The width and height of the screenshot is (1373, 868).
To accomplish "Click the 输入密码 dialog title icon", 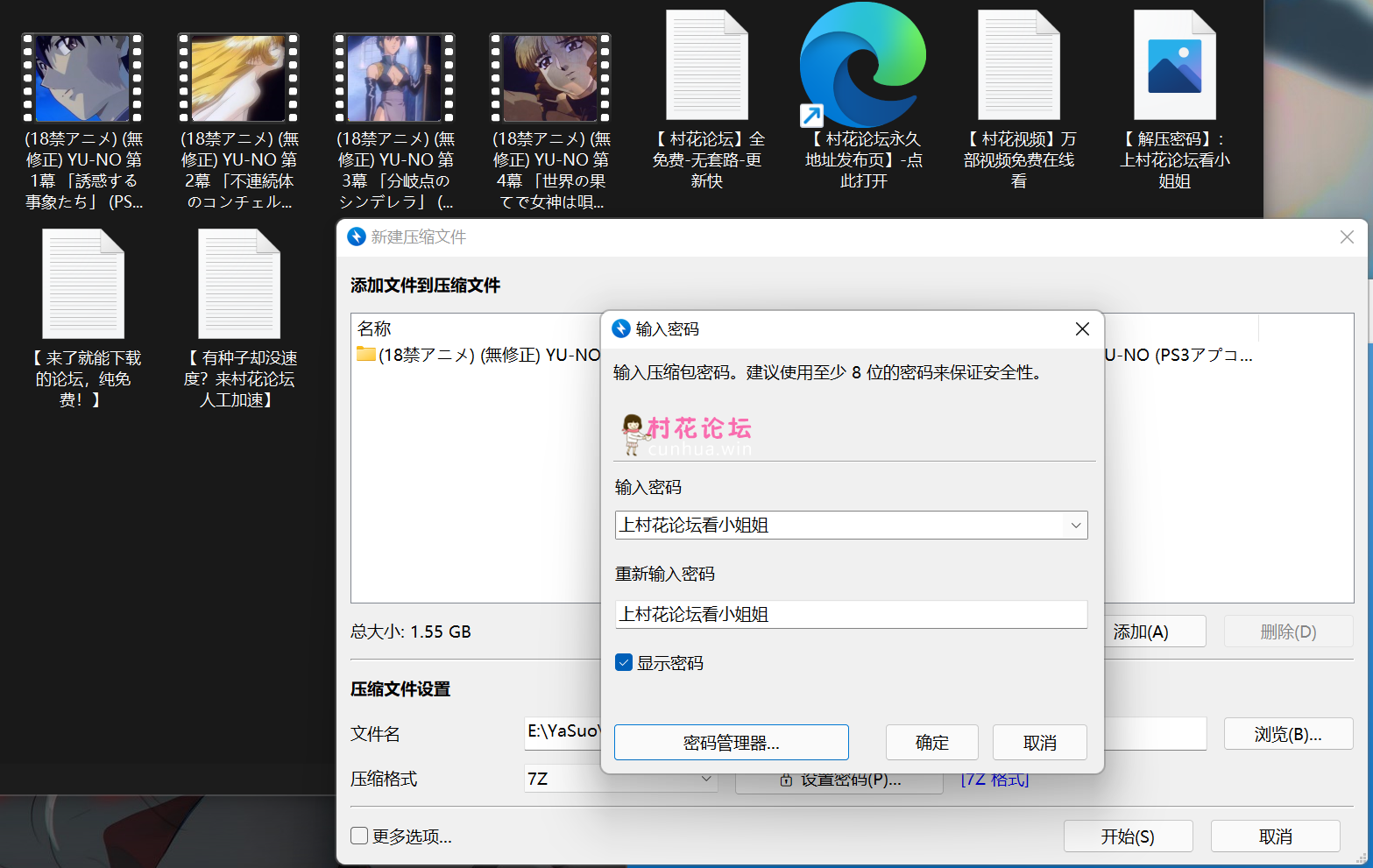I will pyautogui.click(x=621, y=328).
